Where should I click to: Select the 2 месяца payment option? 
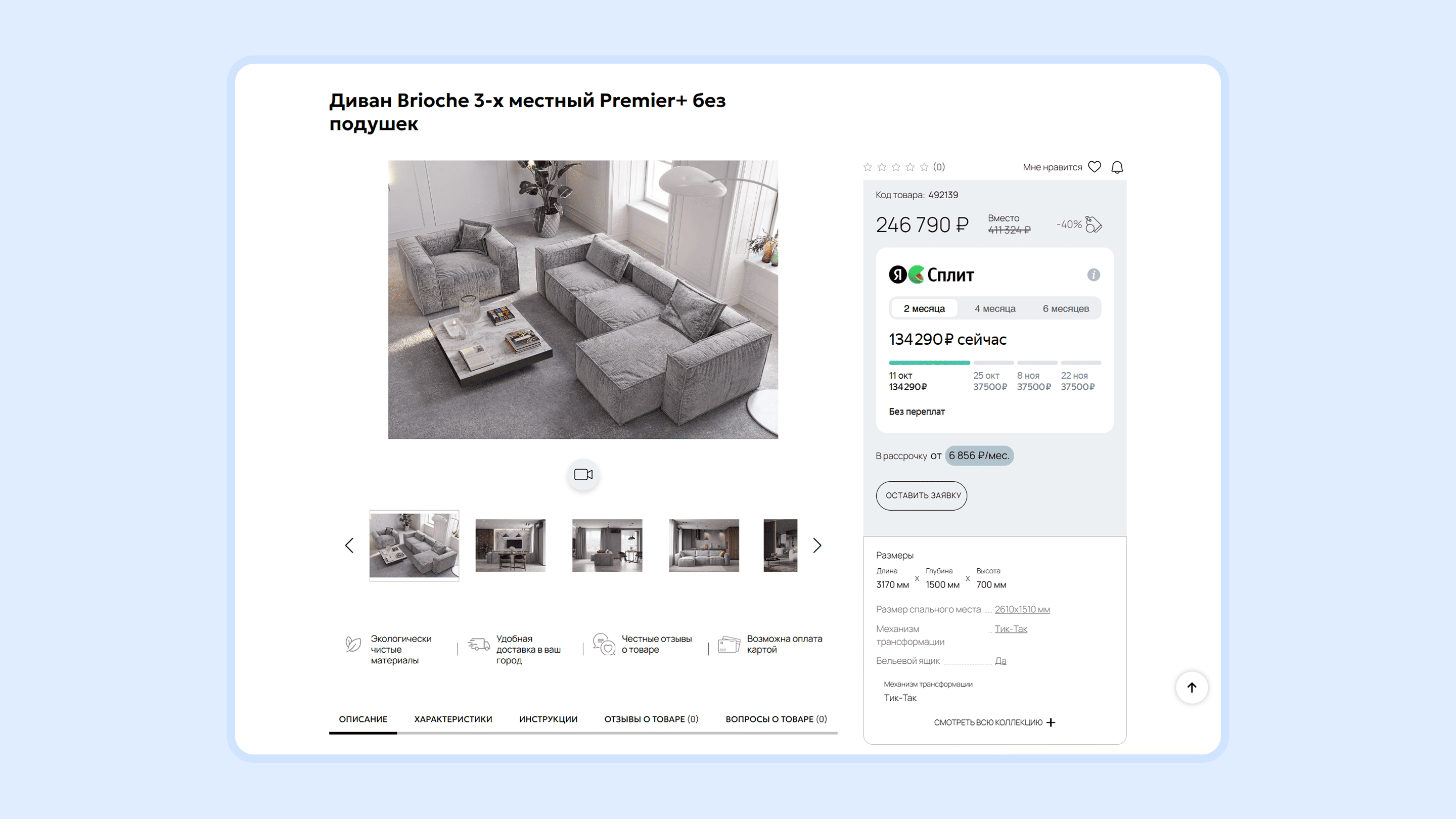click(924, 308)
